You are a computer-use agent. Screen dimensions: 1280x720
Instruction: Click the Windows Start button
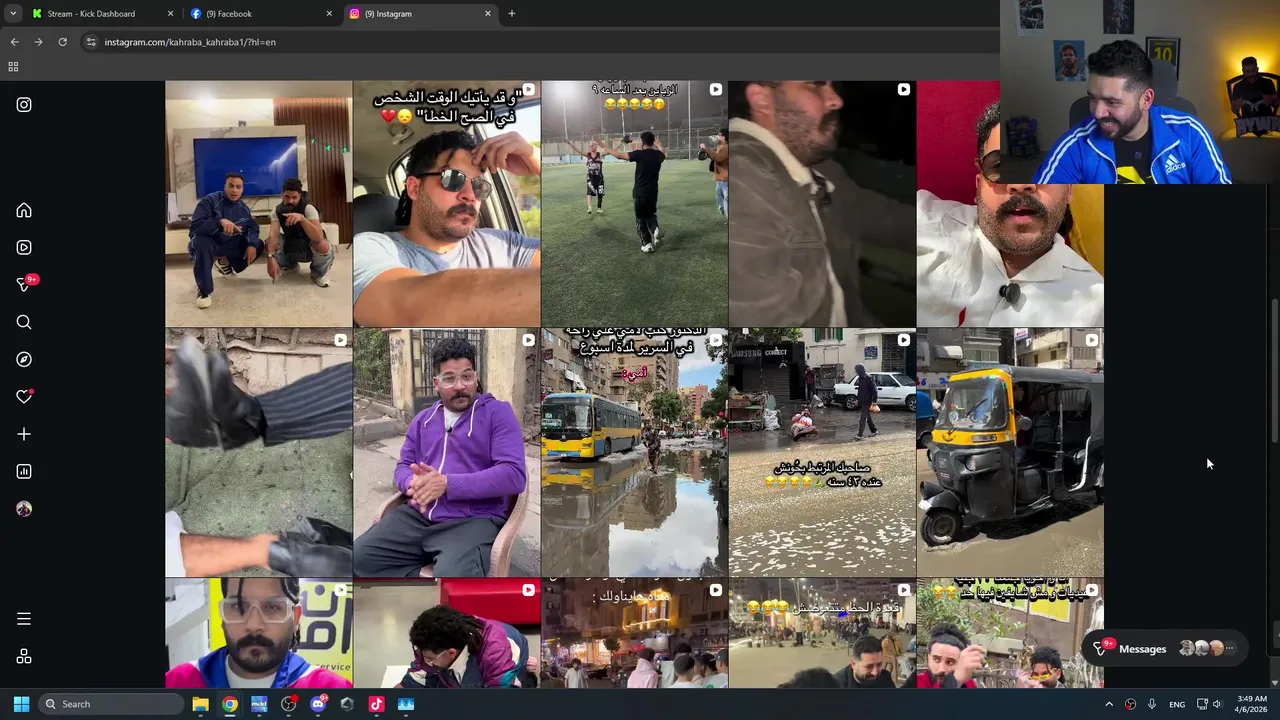(21, 704)
